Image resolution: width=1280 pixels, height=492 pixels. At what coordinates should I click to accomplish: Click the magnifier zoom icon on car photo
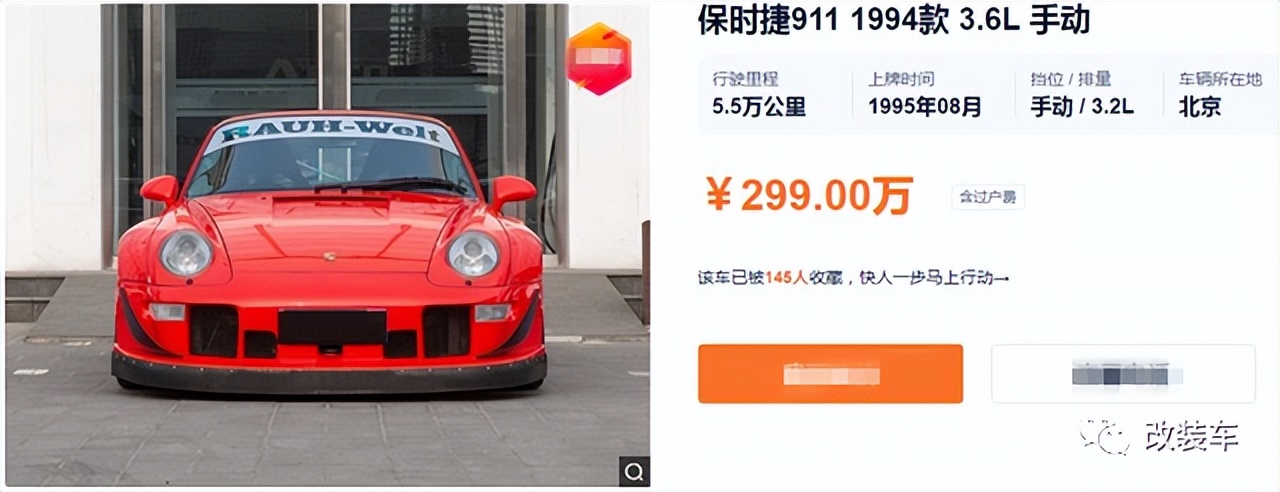pos(634,470)
